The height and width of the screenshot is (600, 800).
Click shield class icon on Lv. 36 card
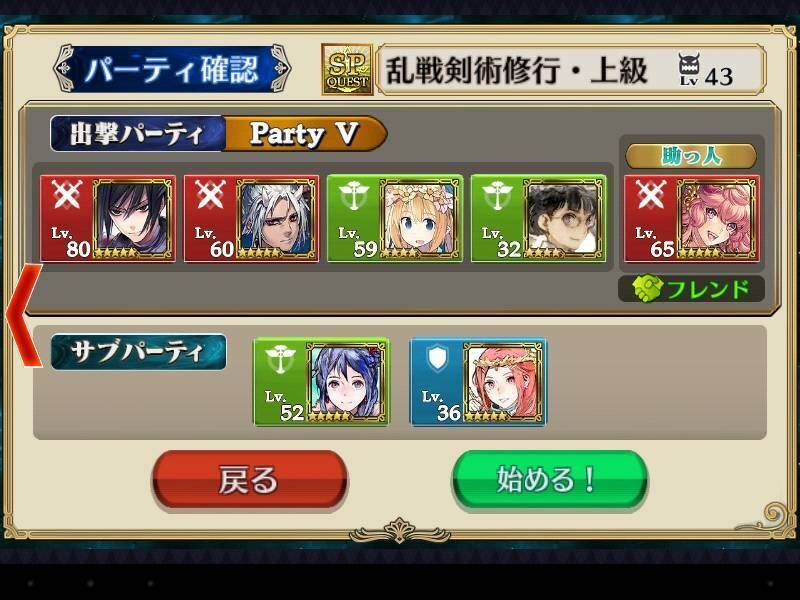(x=437, y=358)
